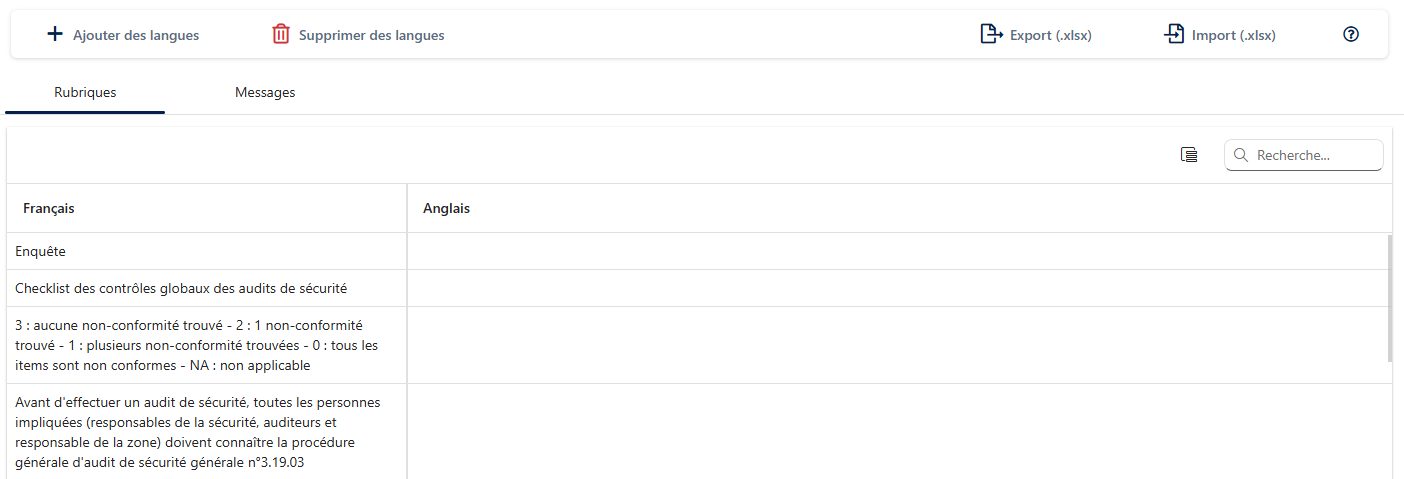Click the magnifying glass search icon
The height and width of the screenshot is (479, 1404).
(x=1241, y=155)
